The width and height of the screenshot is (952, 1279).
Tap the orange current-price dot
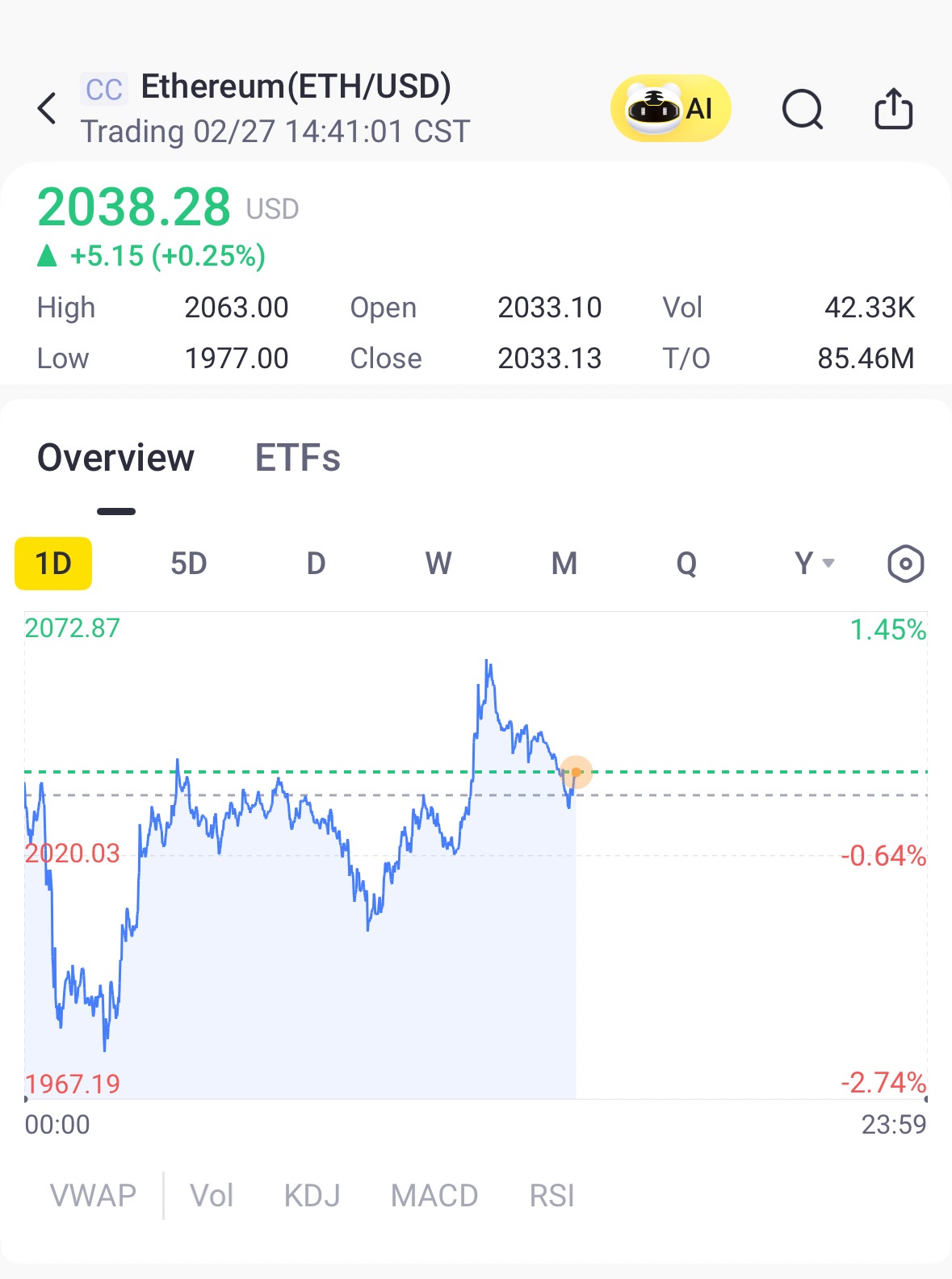tap(576, 772)
